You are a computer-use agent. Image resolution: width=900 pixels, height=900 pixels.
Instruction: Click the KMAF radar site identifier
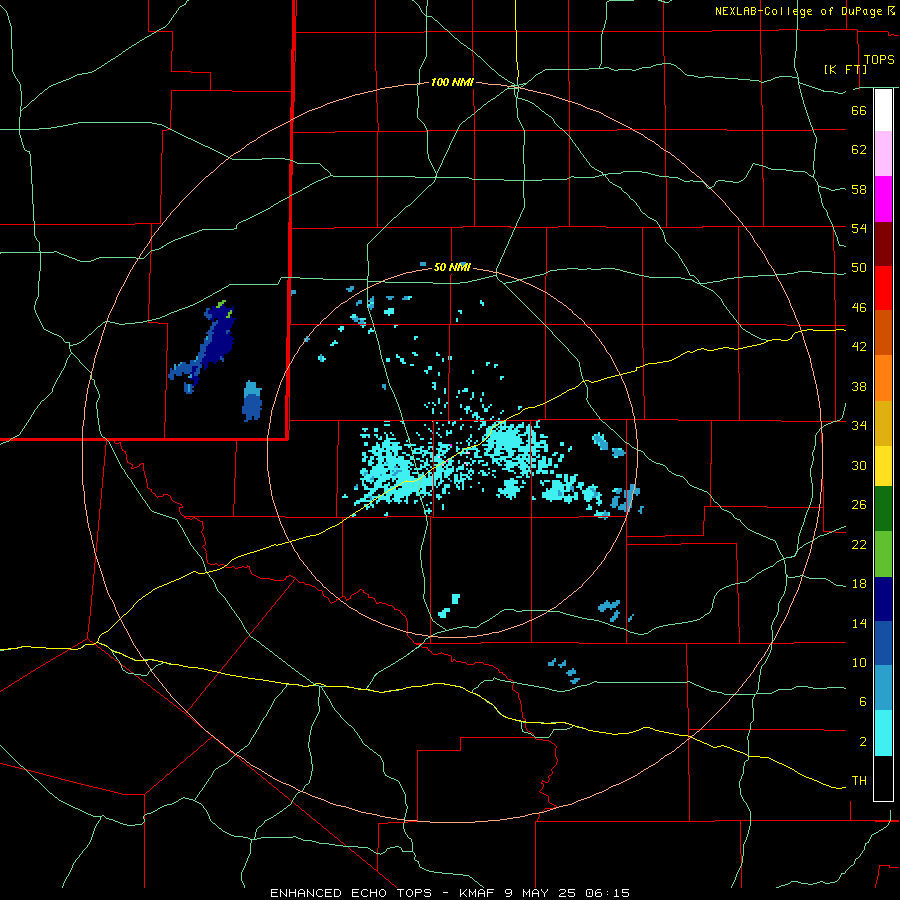(x=478, y=893)
